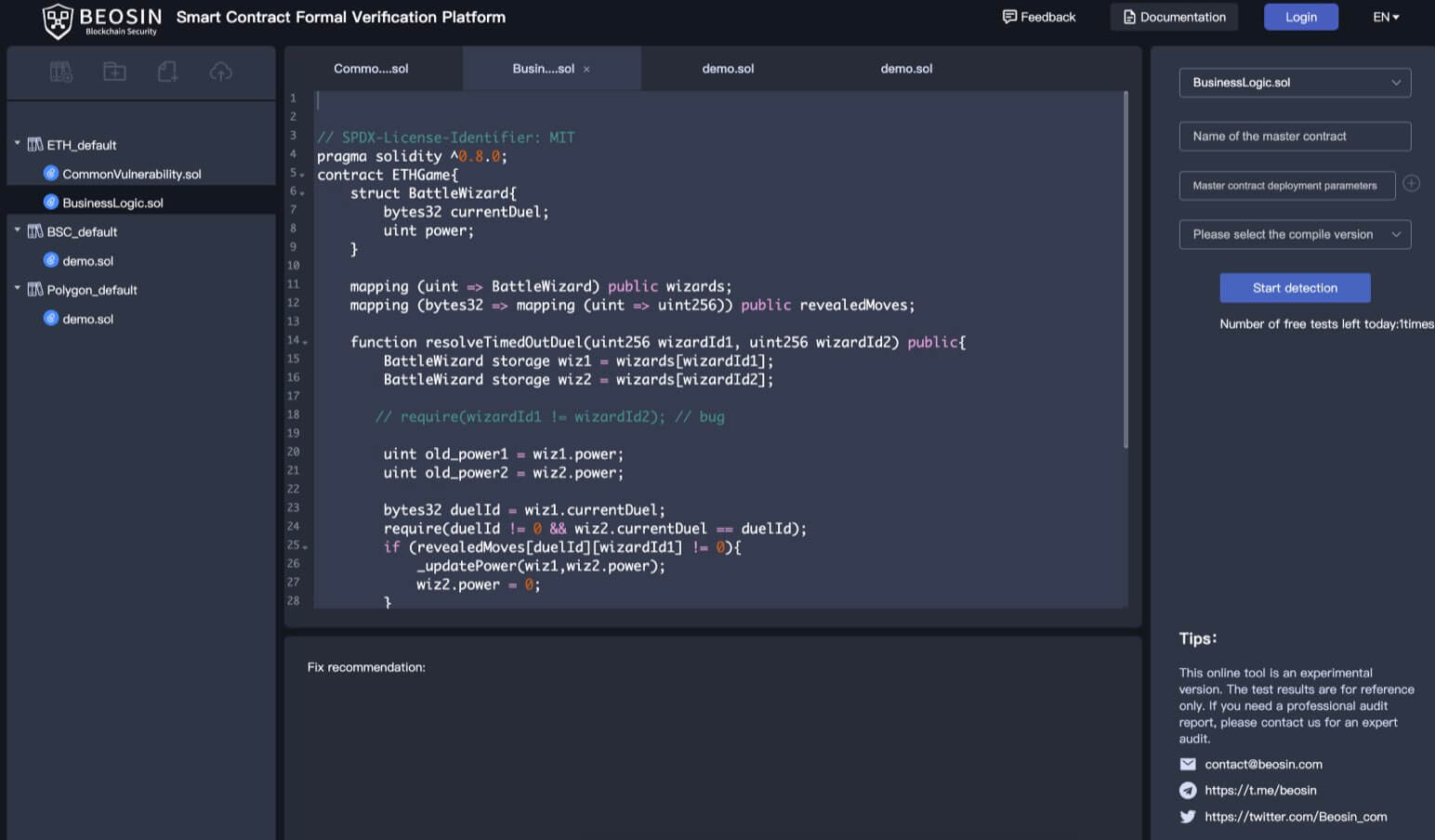
Task: Click the new file icon
Action: coord(167,72)
